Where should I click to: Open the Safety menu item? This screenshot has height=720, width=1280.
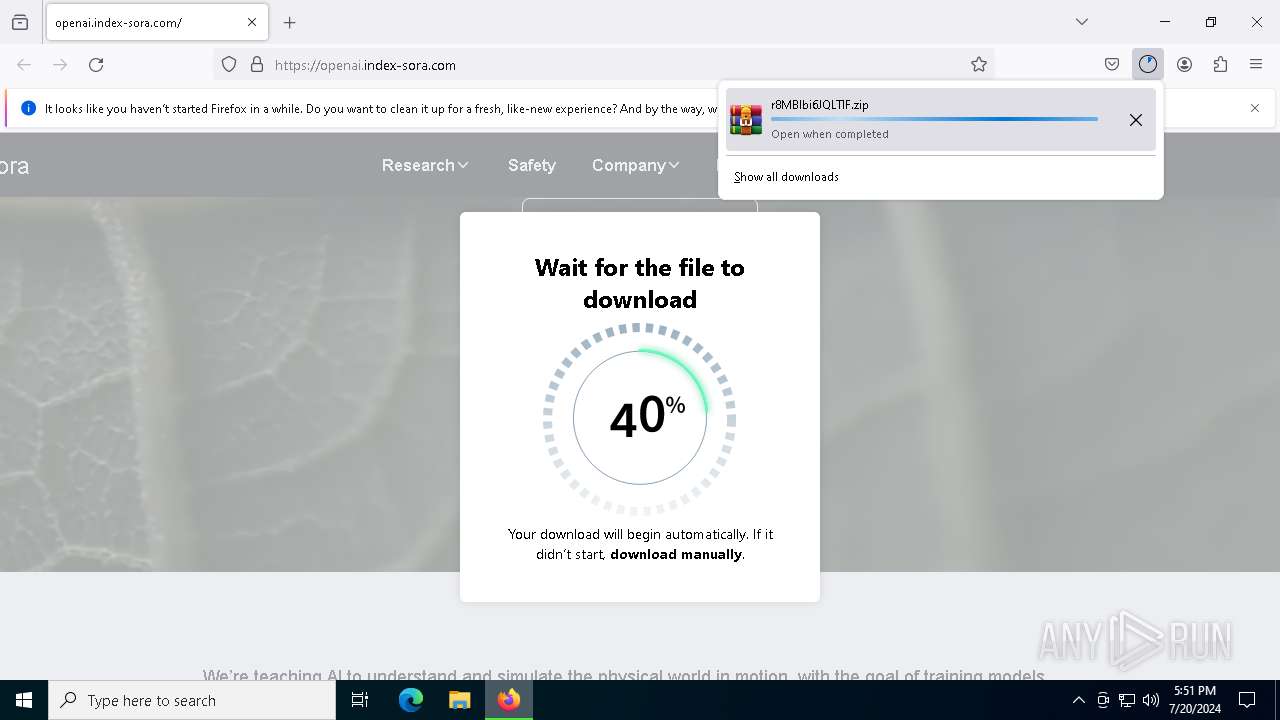(x=532, y=165)
